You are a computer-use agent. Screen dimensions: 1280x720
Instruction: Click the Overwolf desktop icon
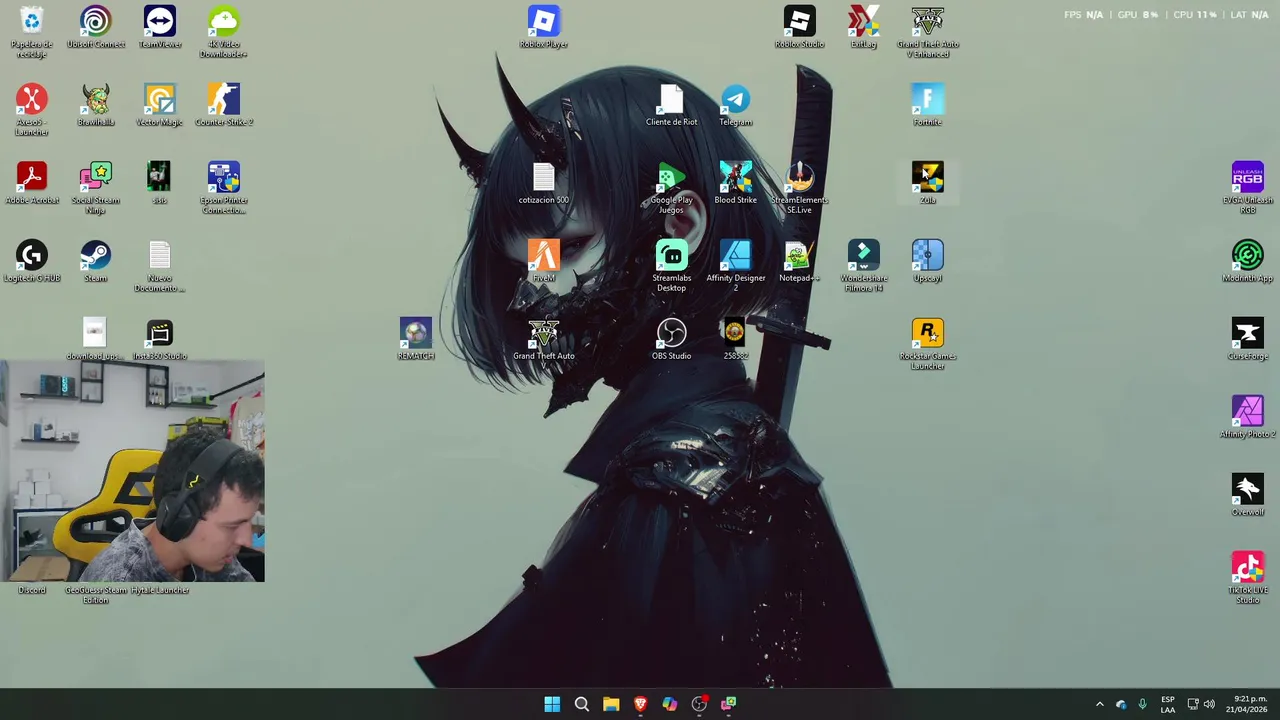(1248, 495)
